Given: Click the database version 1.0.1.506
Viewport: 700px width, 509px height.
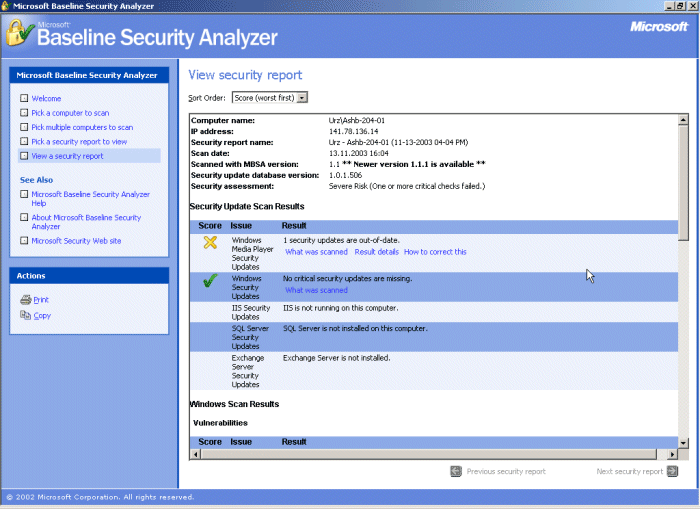Looking at the screenshot, I should (x=345, y=175).
